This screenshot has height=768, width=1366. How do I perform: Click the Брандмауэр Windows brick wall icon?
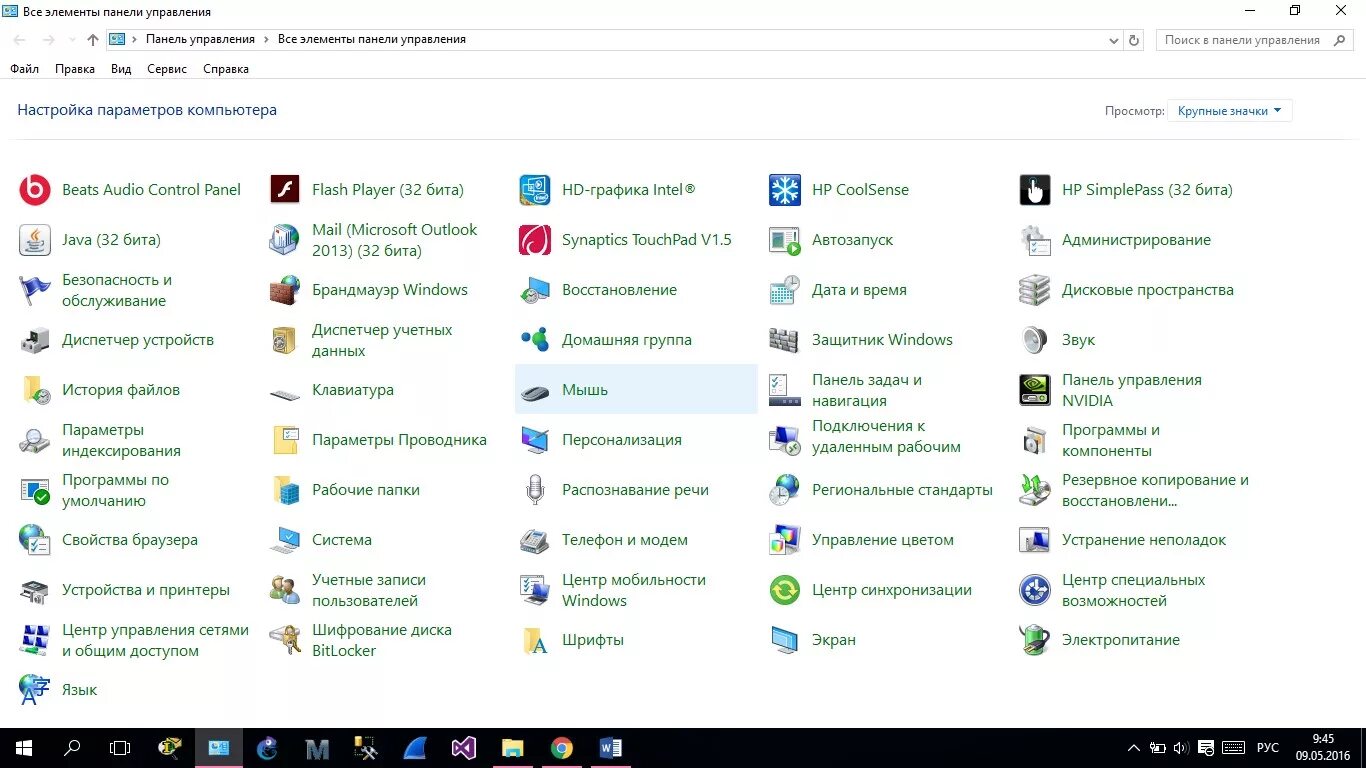click(x=285, y=290)
